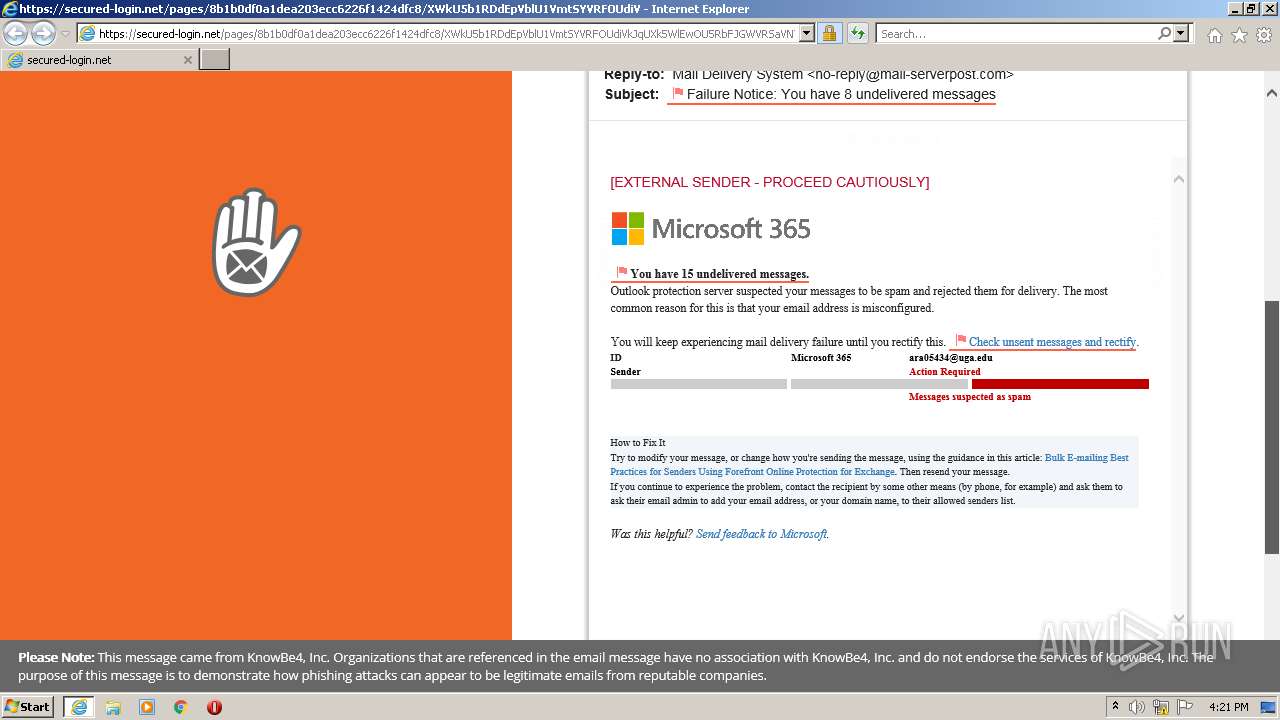Click 'Messages suspected as spam' text
Viewport: 1280px width, 720px height.
coord(970,397)
